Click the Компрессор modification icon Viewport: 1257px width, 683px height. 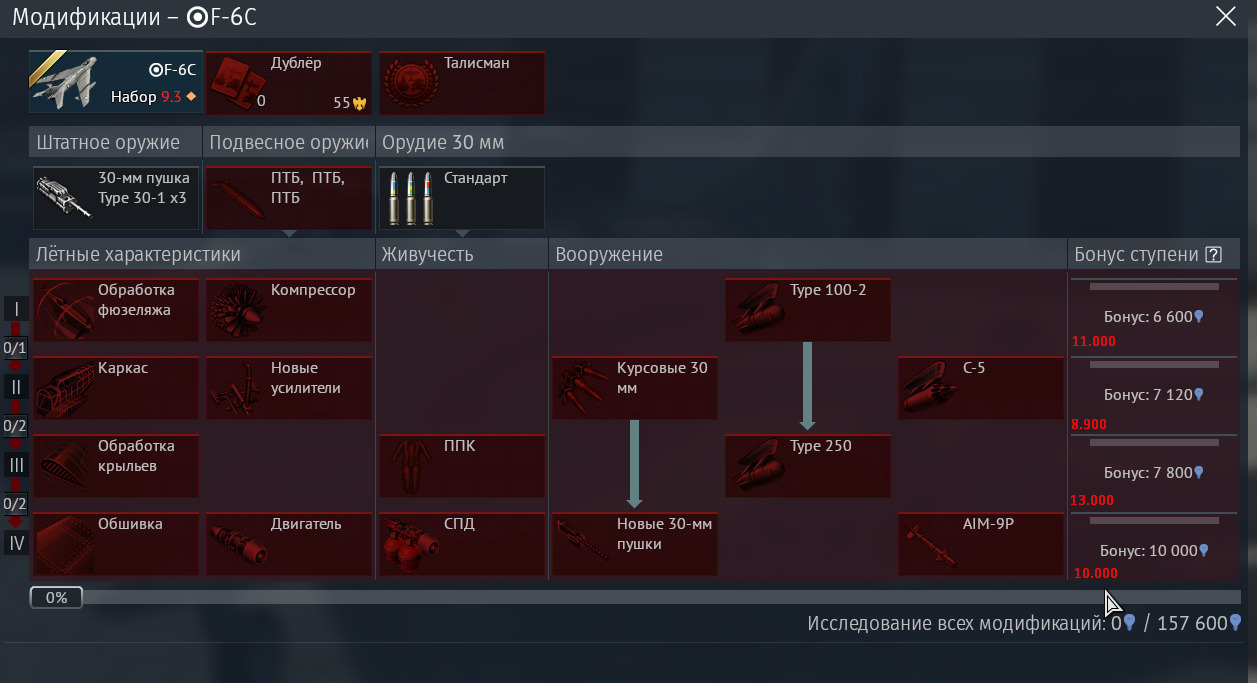click(288, 310)
